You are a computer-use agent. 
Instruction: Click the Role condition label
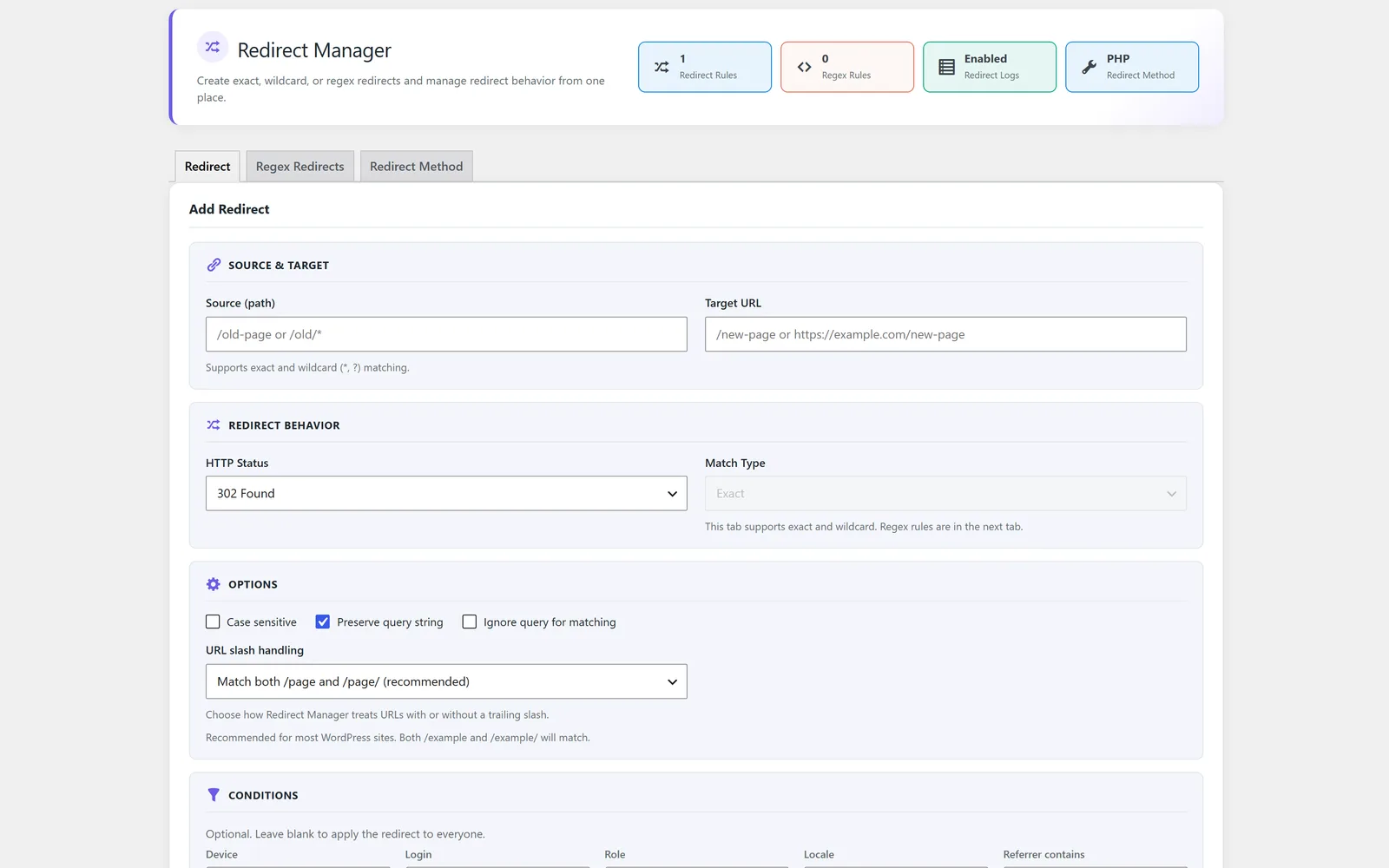coord(615,855)
